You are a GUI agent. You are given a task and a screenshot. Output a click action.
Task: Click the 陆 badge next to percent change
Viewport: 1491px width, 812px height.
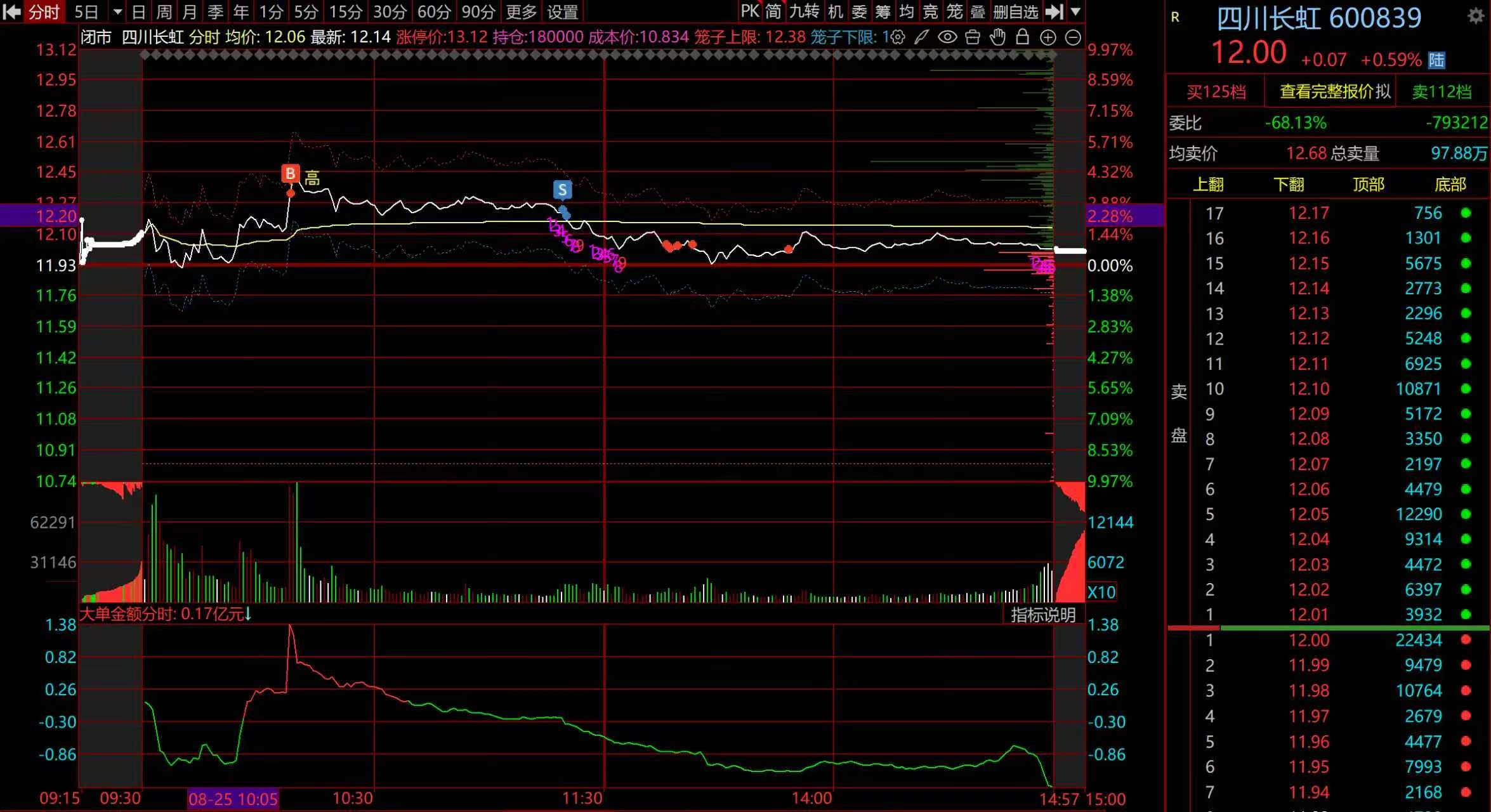coord(1436,60)
